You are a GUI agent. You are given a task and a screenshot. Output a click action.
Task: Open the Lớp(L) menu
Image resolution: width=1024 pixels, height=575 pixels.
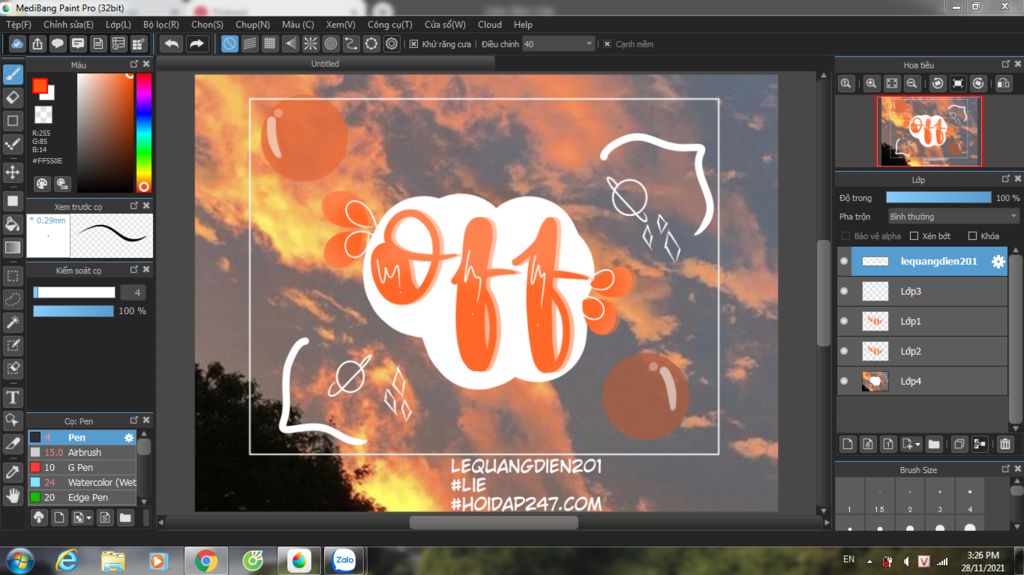pyautogui.click(x=118, y=24)
